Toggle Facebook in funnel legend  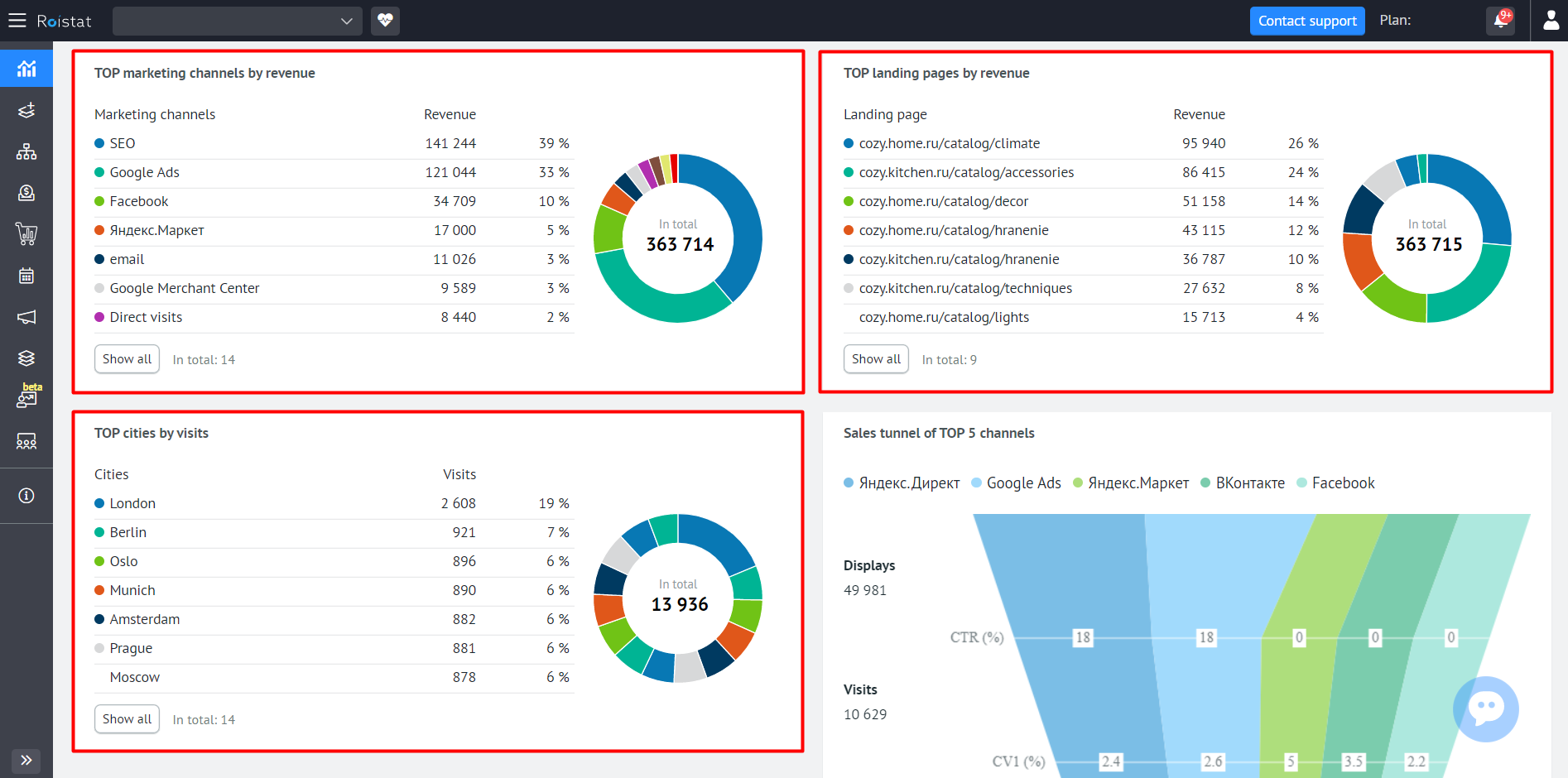pos(1335,483)
